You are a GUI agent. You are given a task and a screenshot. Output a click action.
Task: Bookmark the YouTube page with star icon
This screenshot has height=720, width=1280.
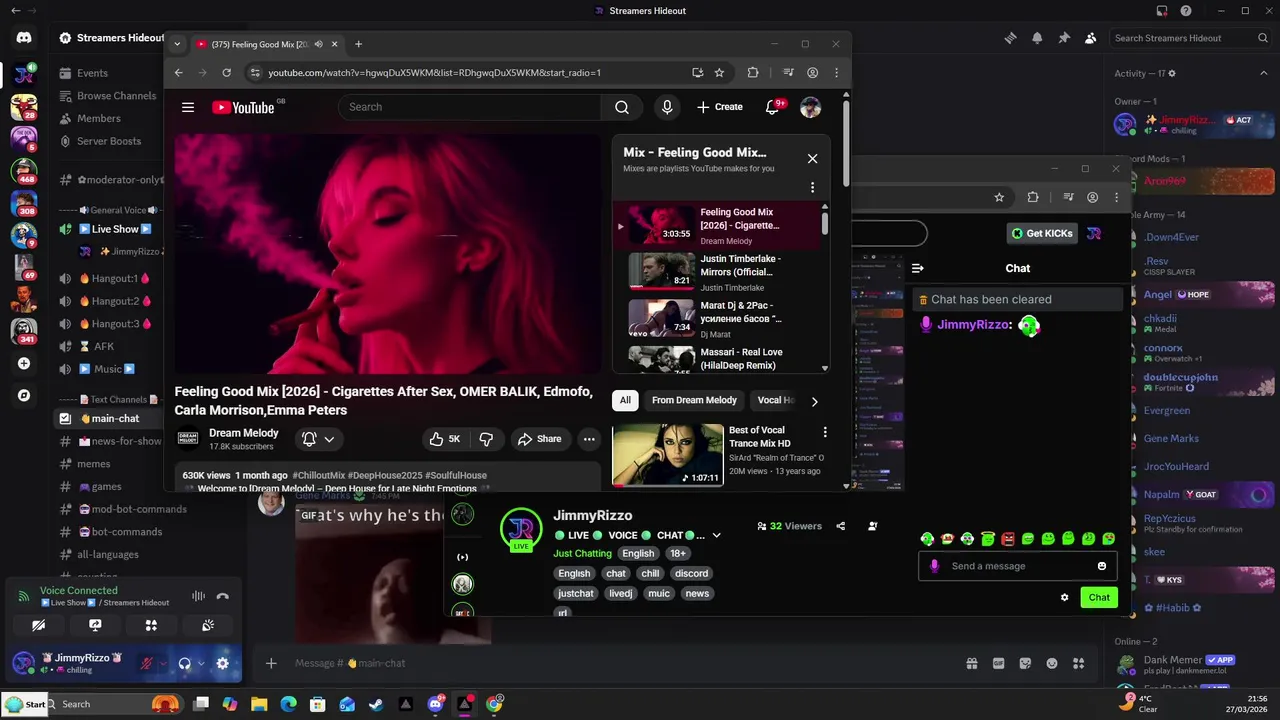[x=719, y=72]
